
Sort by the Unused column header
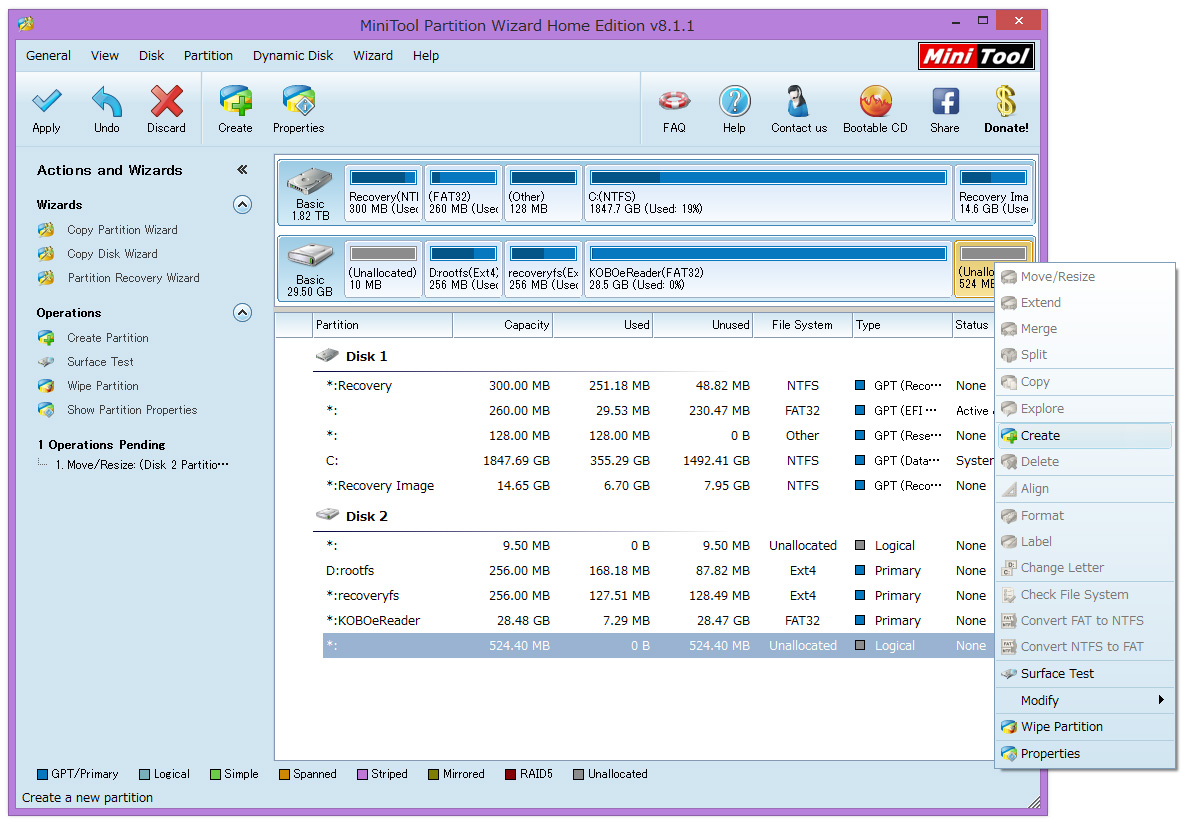[x=703, y=325]
